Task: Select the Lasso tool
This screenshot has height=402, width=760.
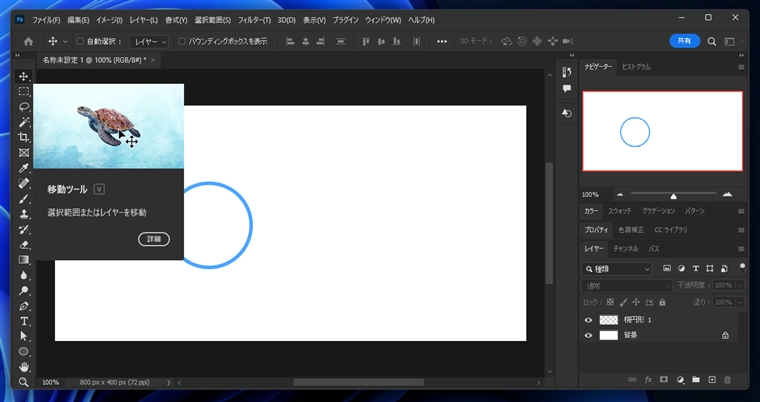Action: pyautogui.click(x=24, y=106)
